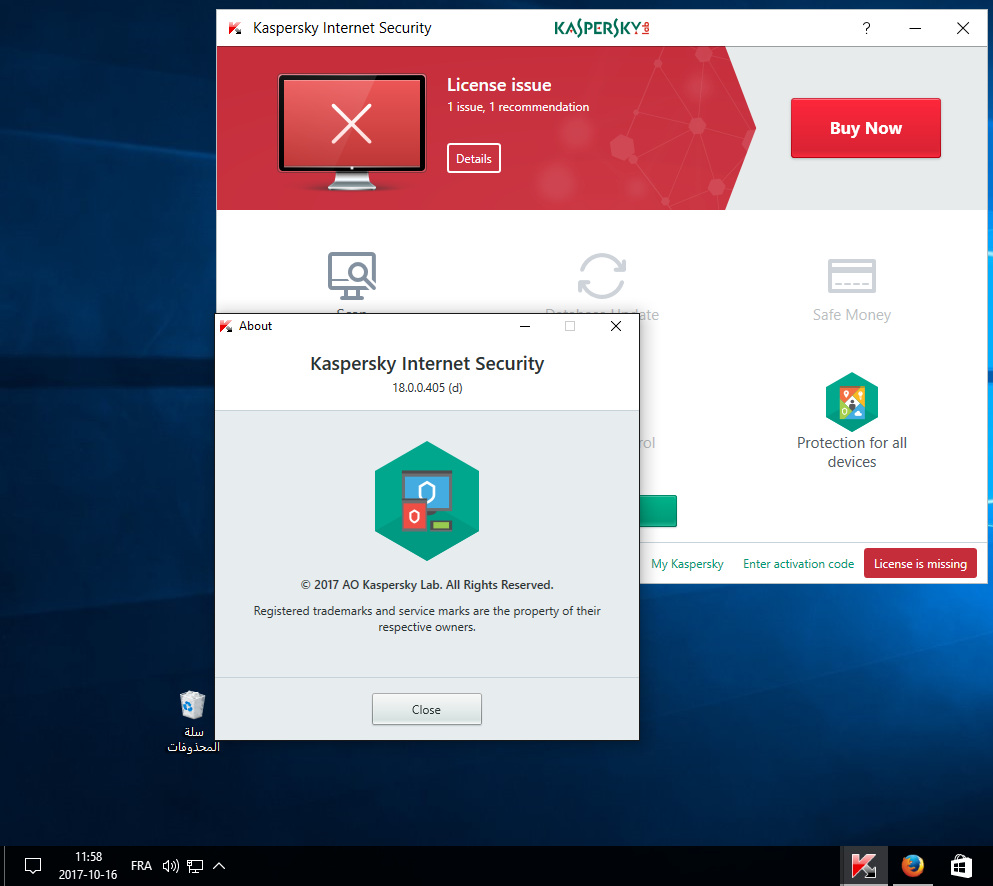Click Kaspersky hexagon product logo in About dialog
Screen dimensions: 993x886
coord(427,500)
